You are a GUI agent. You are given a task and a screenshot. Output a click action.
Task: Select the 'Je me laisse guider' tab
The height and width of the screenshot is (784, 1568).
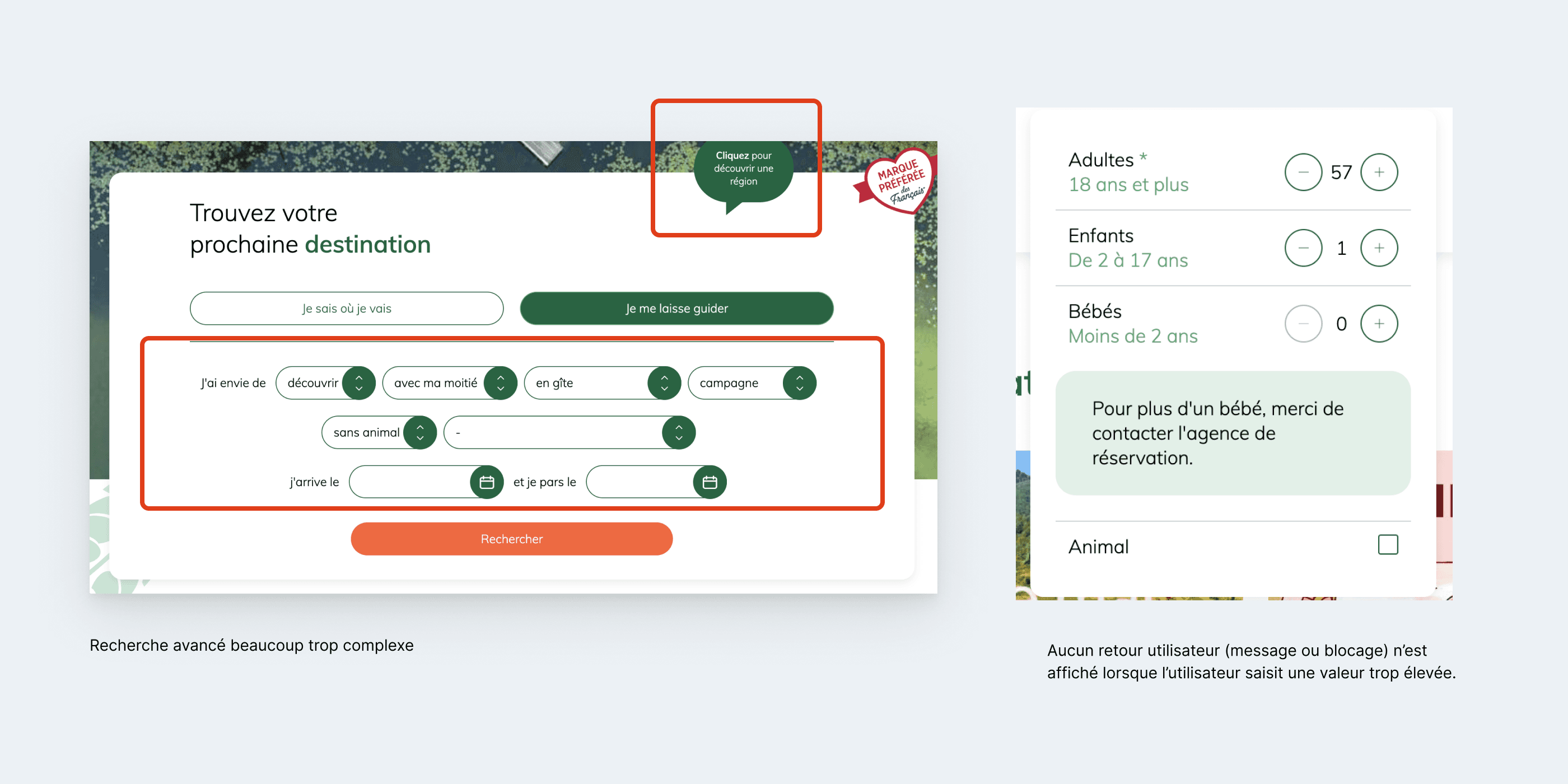click(676, 309)
